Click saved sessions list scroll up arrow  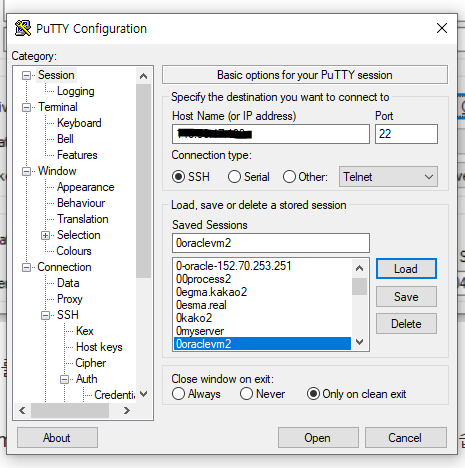(x=360, y=268)
